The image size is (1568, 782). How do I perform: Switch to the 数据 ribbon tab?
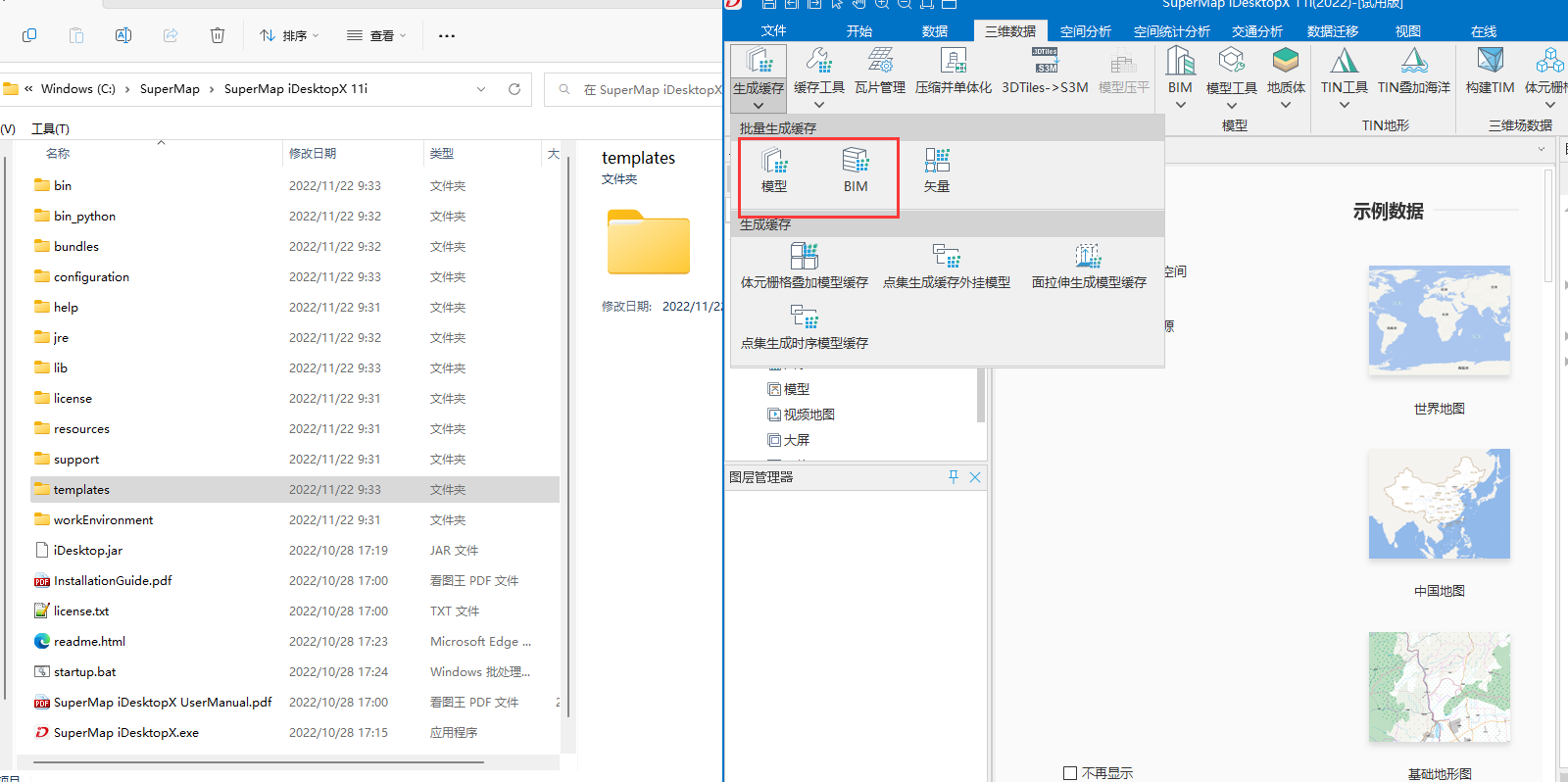pos(935,31)
